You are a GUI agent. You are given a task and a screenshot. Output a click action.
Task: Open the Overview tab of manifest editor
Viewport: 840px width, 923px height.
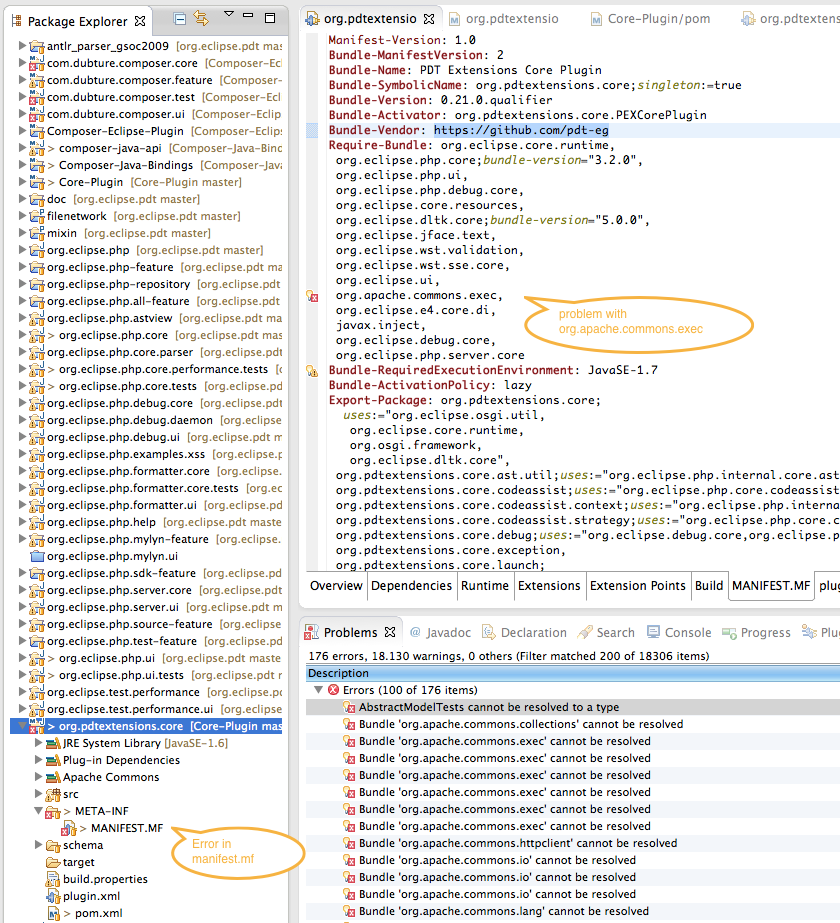click(336, 586)
